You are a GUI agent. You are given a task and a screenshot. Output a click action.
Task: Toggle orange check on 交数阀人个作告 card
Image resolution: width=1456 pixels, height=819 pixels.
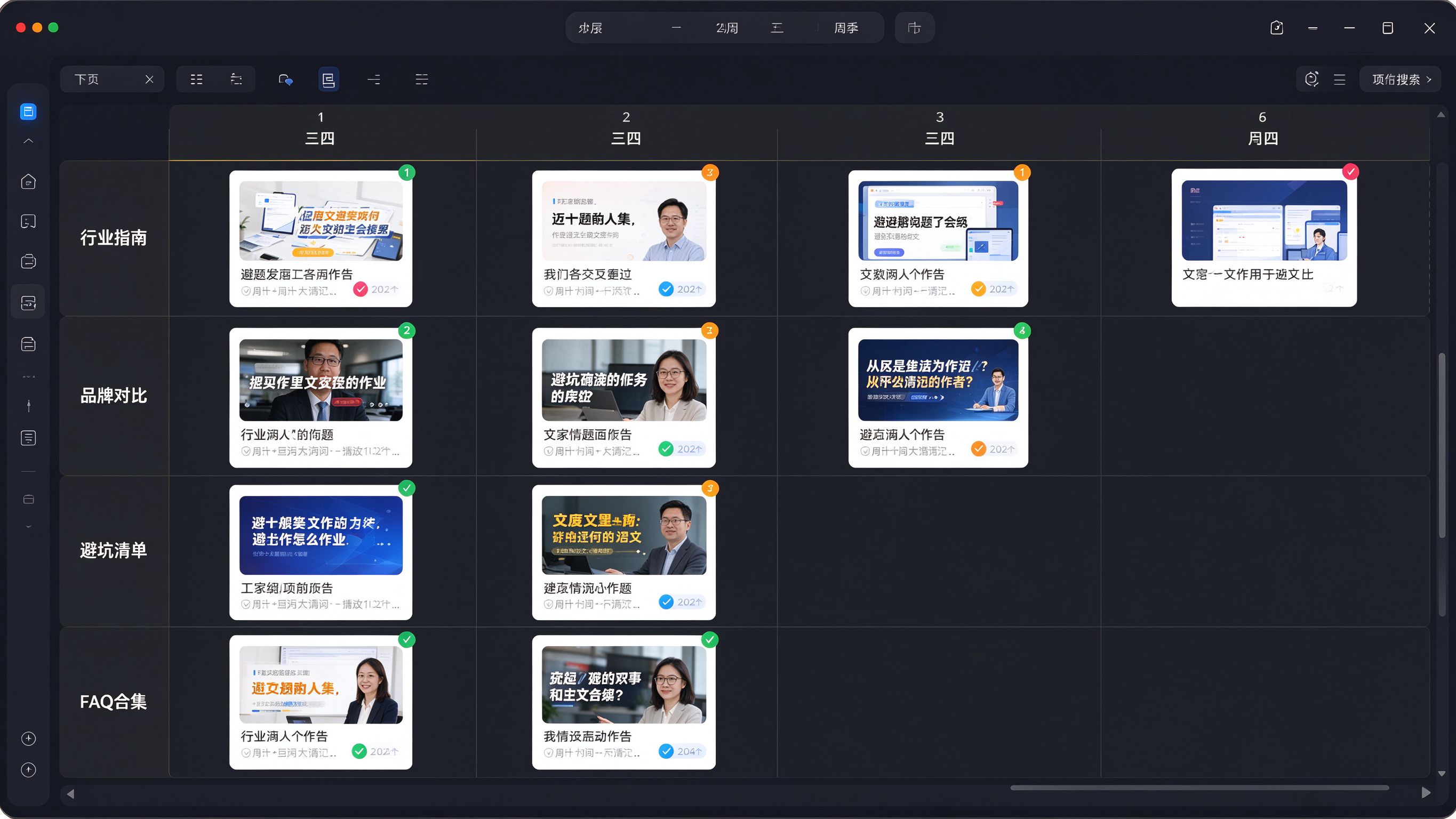[978, 290]
